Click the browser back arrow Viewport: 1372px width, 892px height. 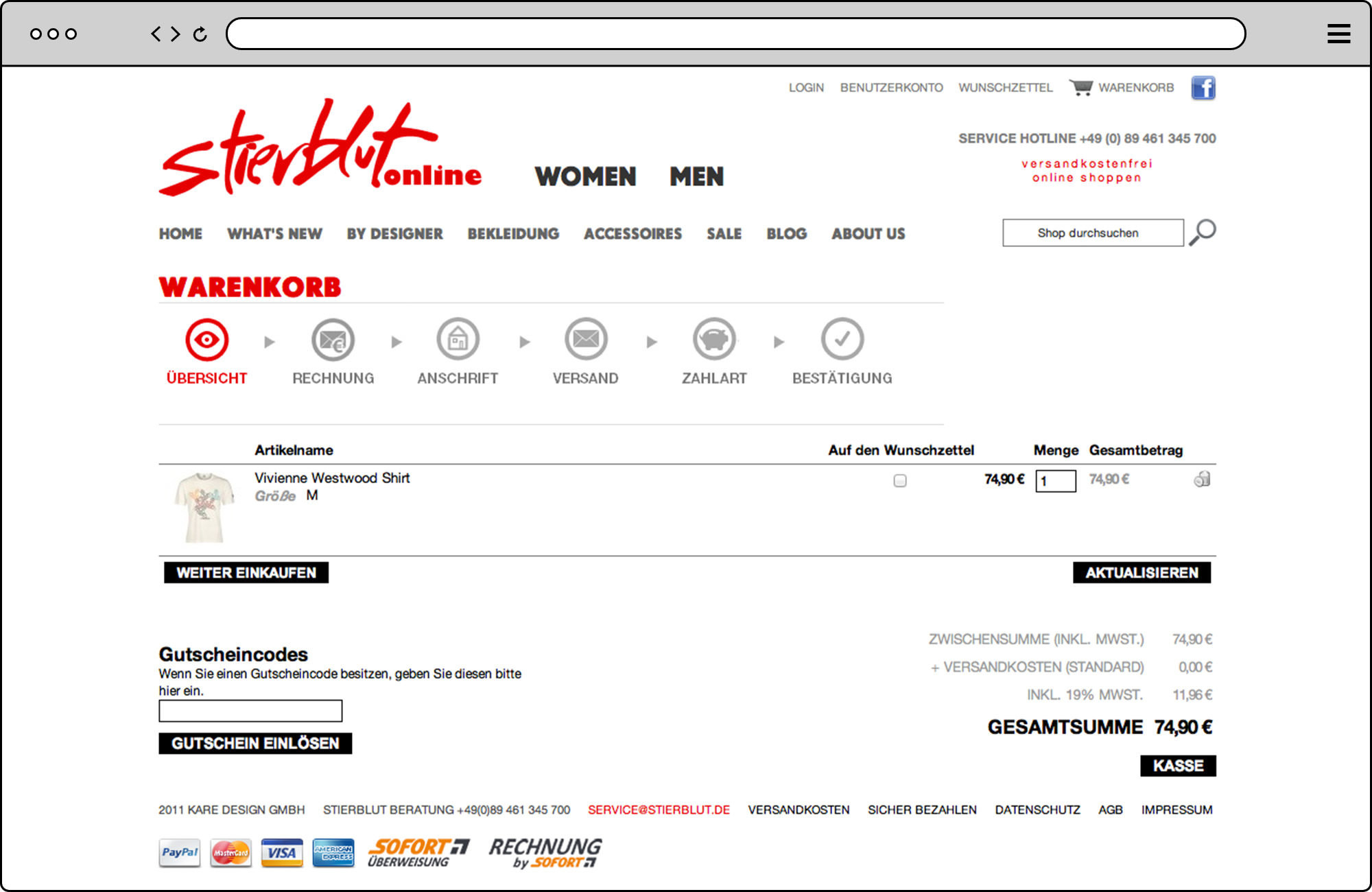point(156,34)
